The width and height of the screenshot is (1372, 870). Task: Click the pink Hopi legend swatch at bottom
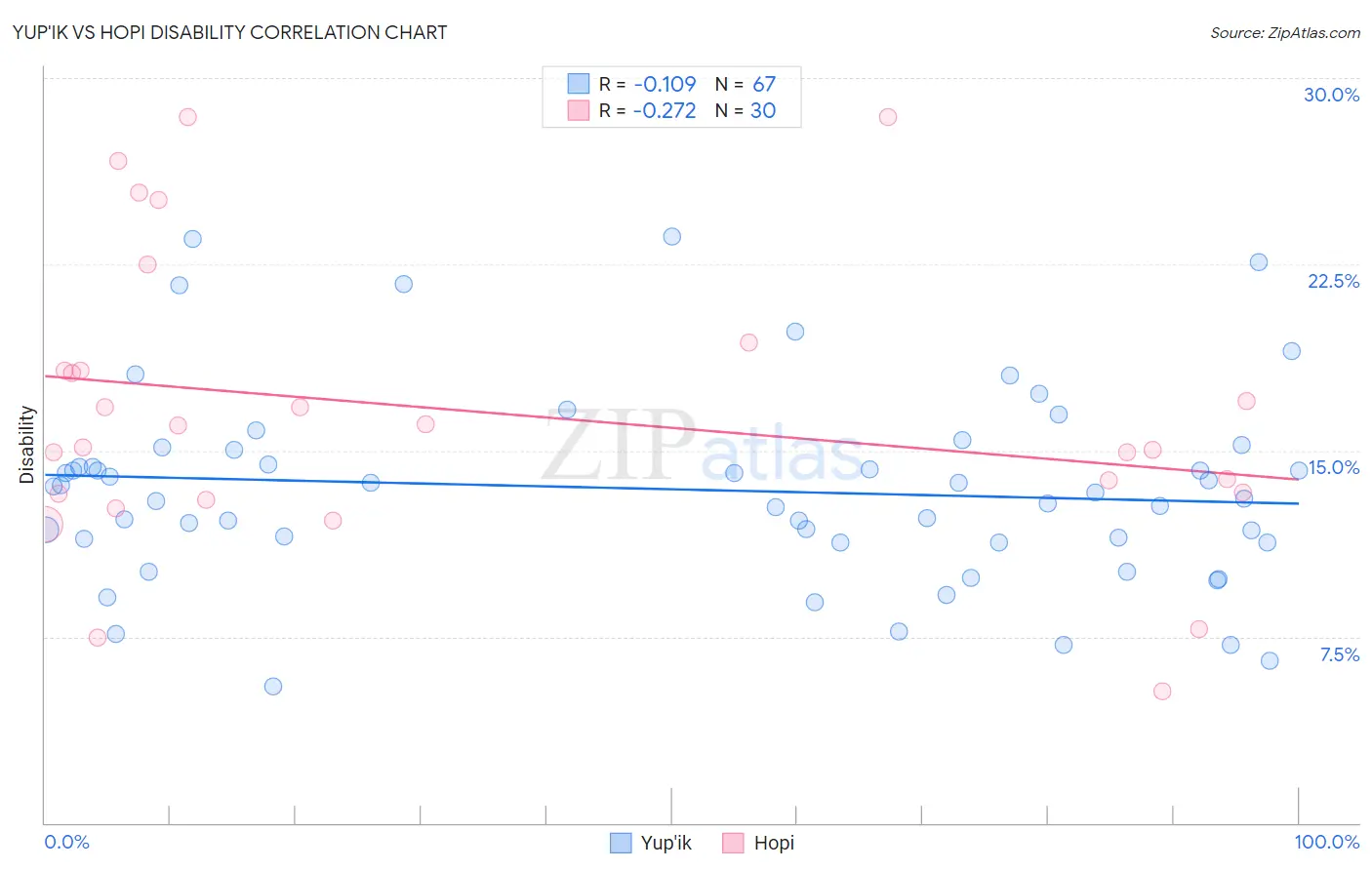click(x=734, y=843)
